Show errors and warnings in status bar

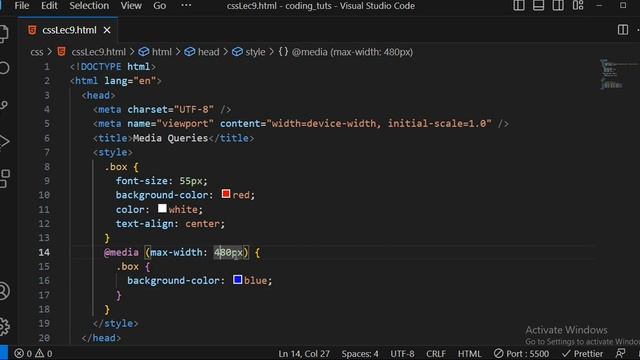33,353
